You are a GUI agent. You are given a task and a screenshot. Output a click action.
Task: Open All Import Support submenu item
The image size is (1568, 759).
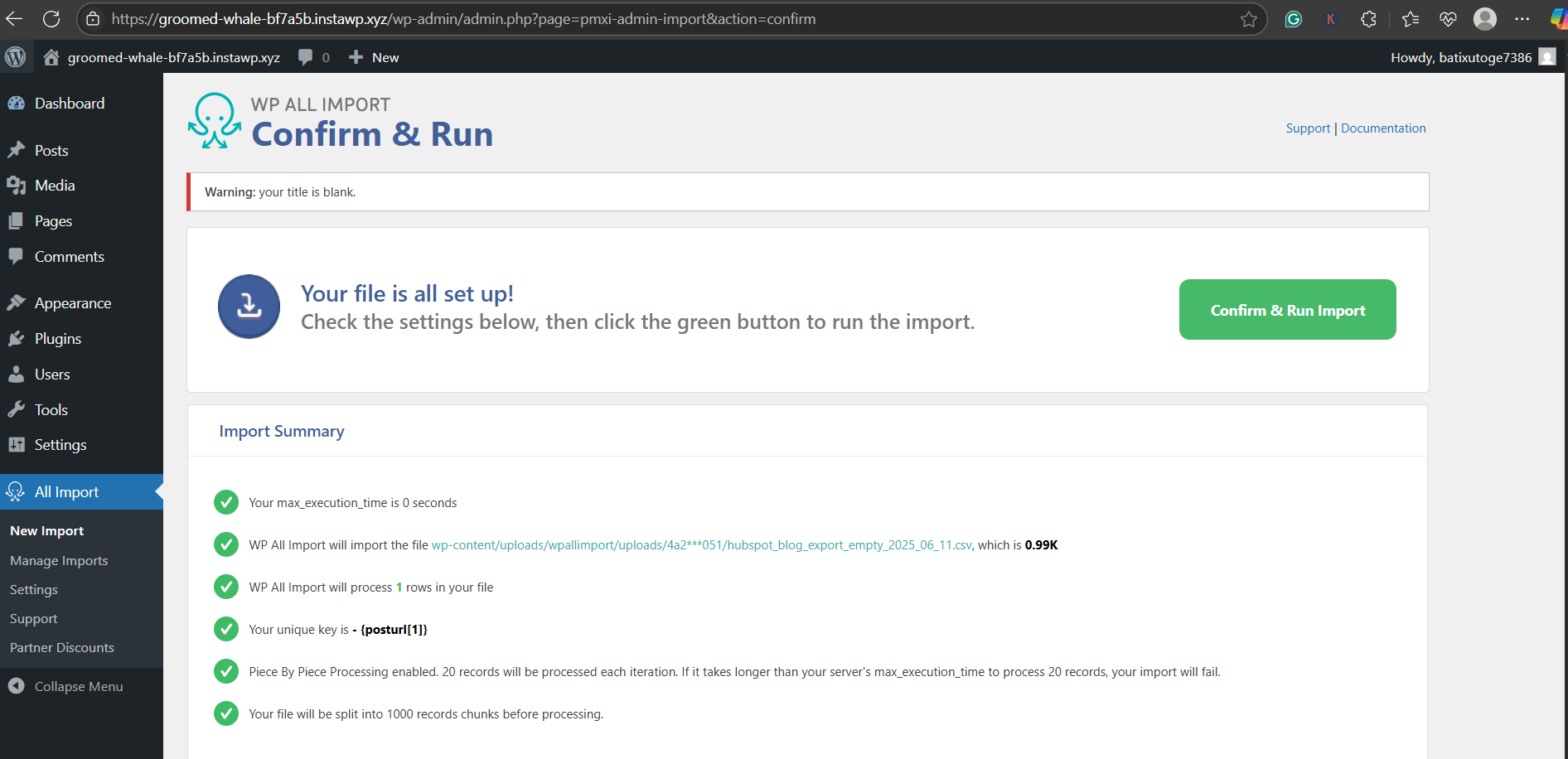click(x=34, y=619)
